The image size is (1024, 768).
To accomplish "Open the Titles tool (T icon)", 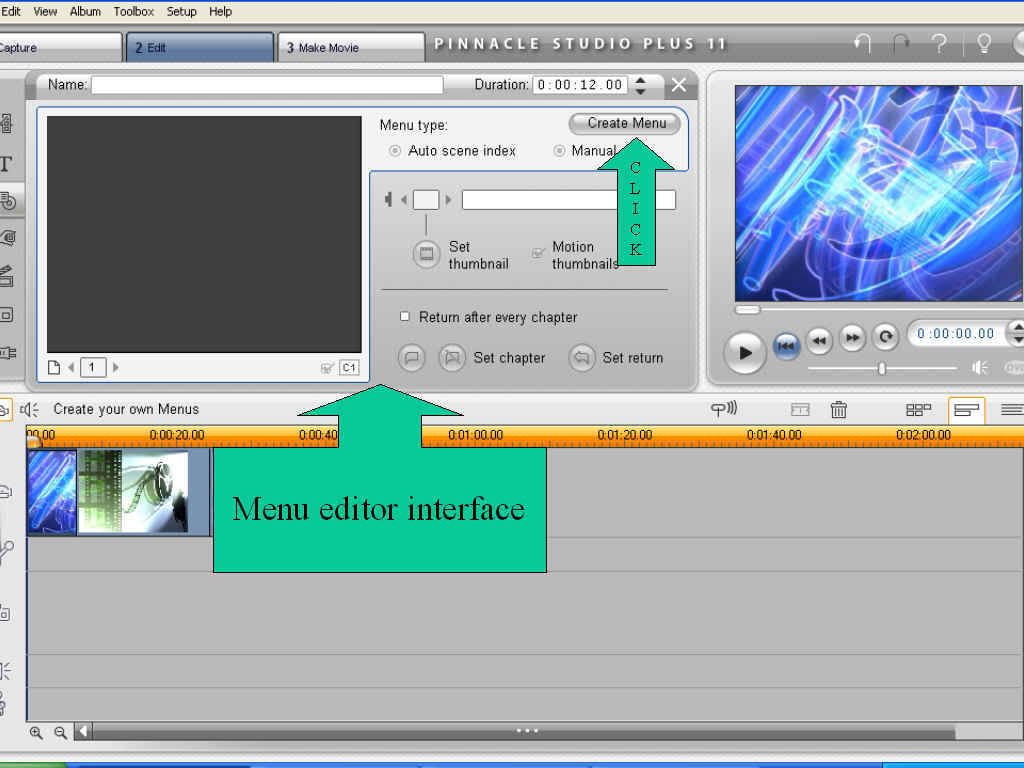I will click(6, 163).
